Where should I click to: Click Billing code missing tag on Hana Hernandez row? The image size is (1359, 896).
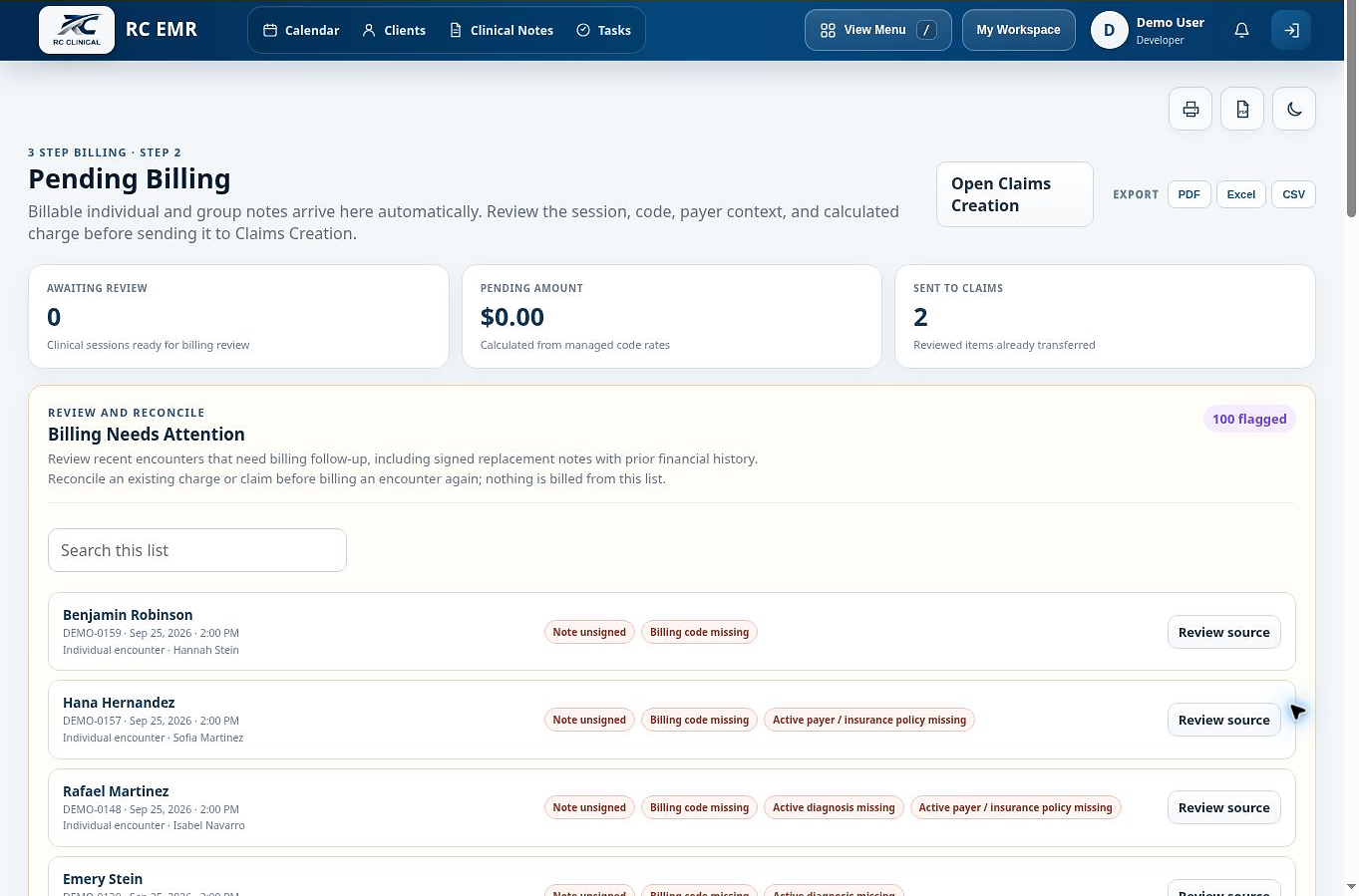click(699, 720)
